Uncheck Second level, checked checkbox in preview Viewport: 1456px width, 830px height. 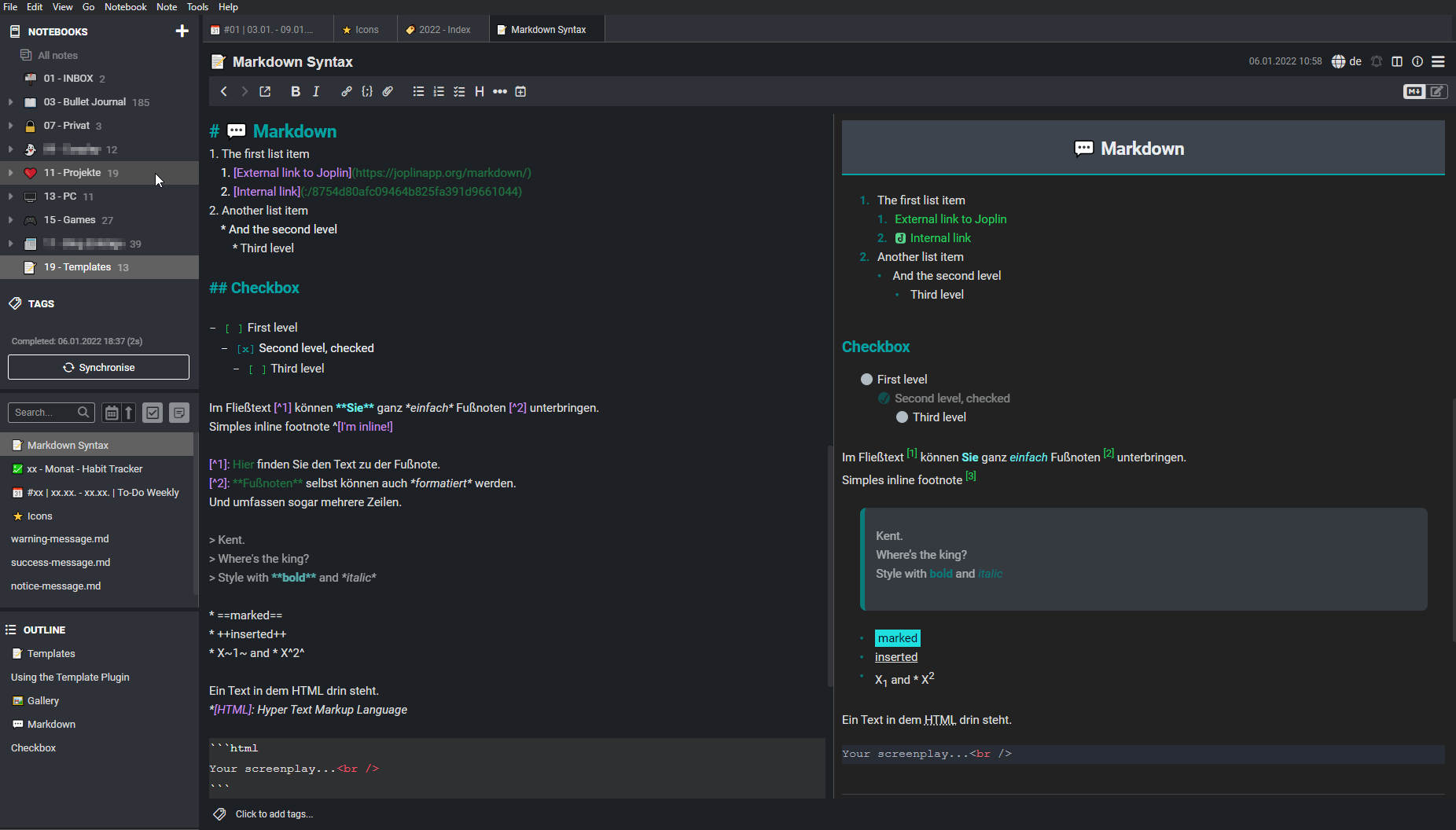[884, 398]
